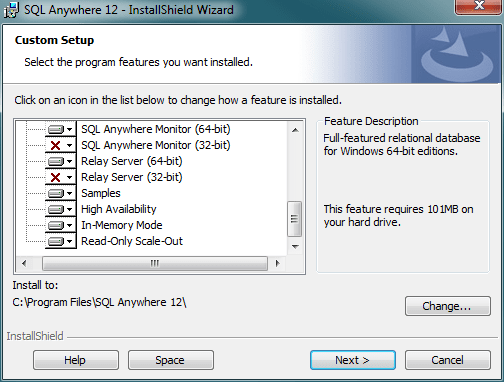Click the horizontal scrollbar thumb
504x382 pixels.
click(155, 263)
